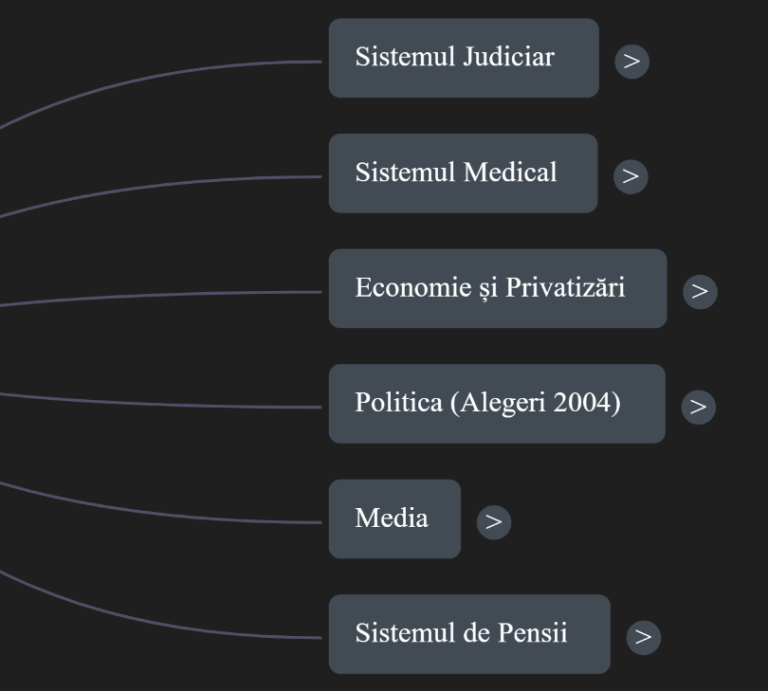Expand the Media node arrow
The image size is (768, 691).
[x=494, y=522]
